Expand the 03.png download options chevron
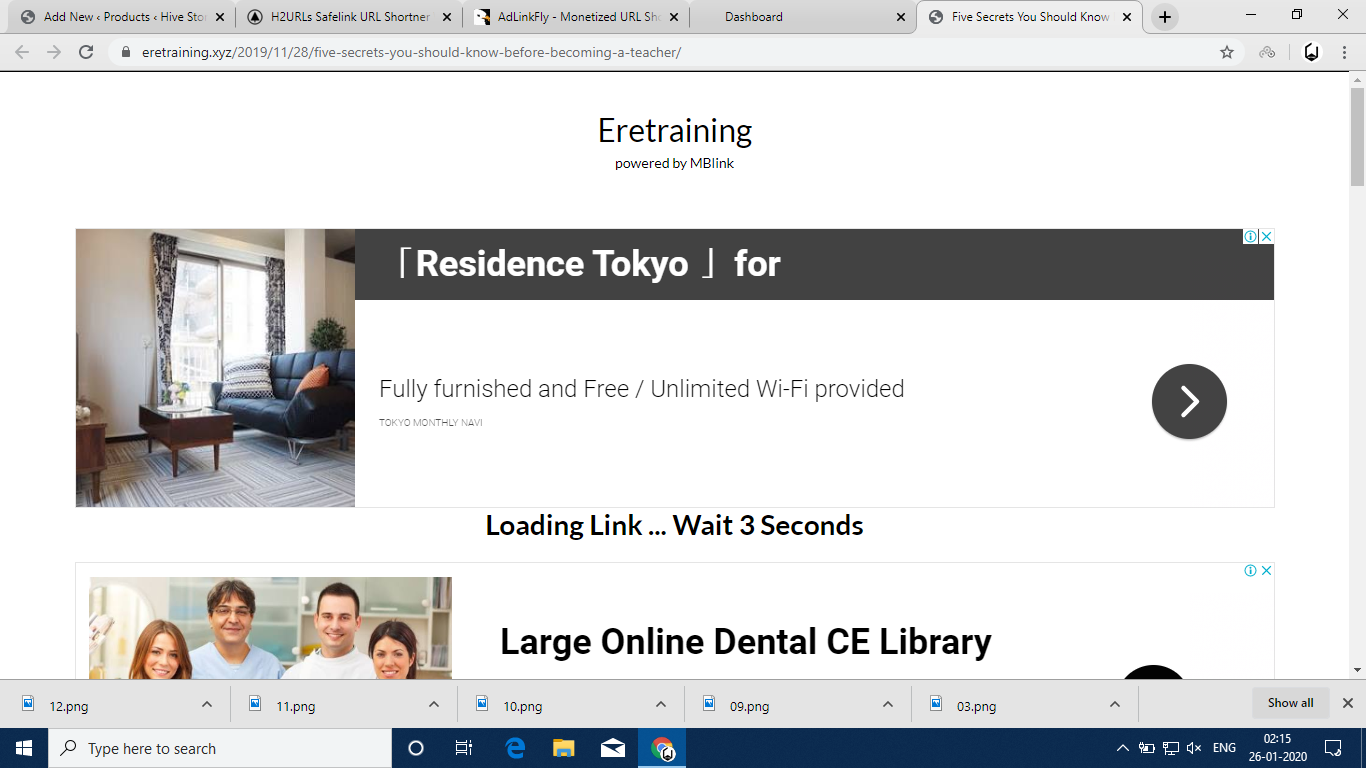 (x=1115, y=705)
